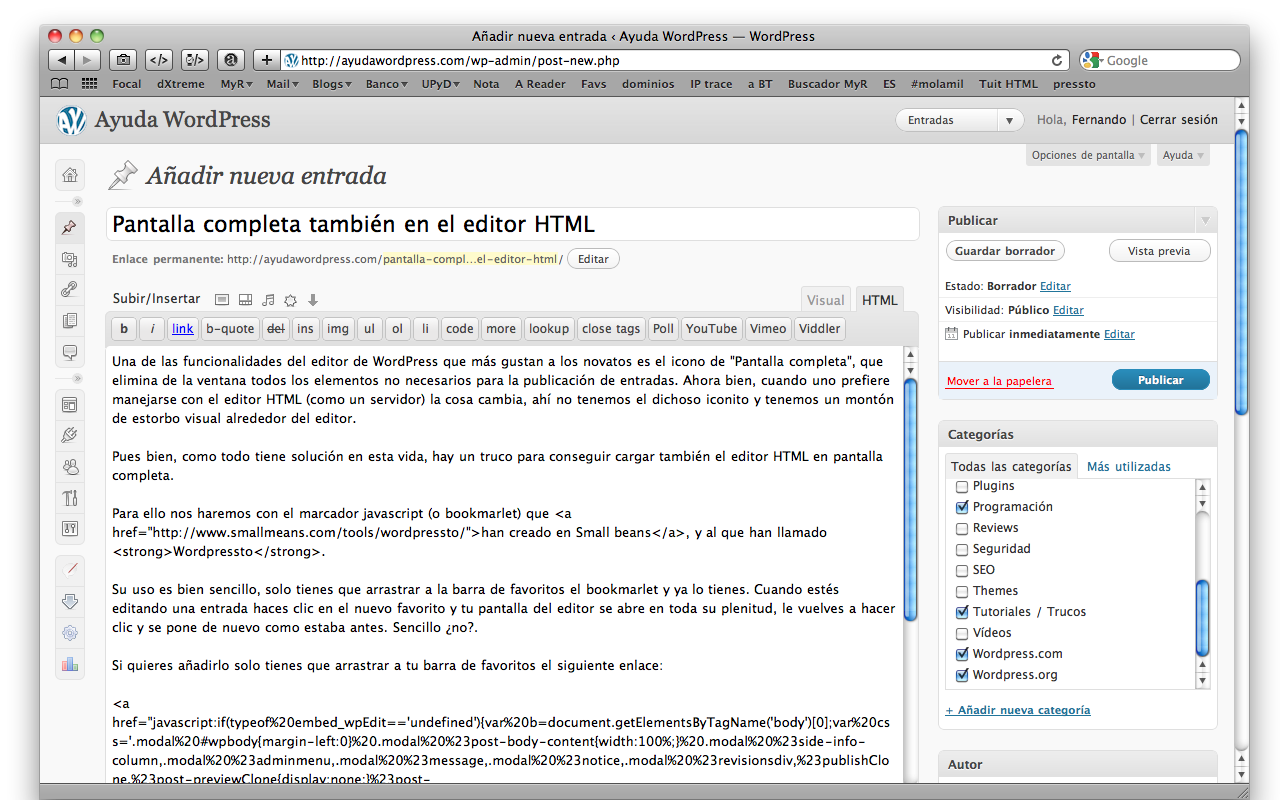Check the Vídeos category checkbox

click(962, 633)
